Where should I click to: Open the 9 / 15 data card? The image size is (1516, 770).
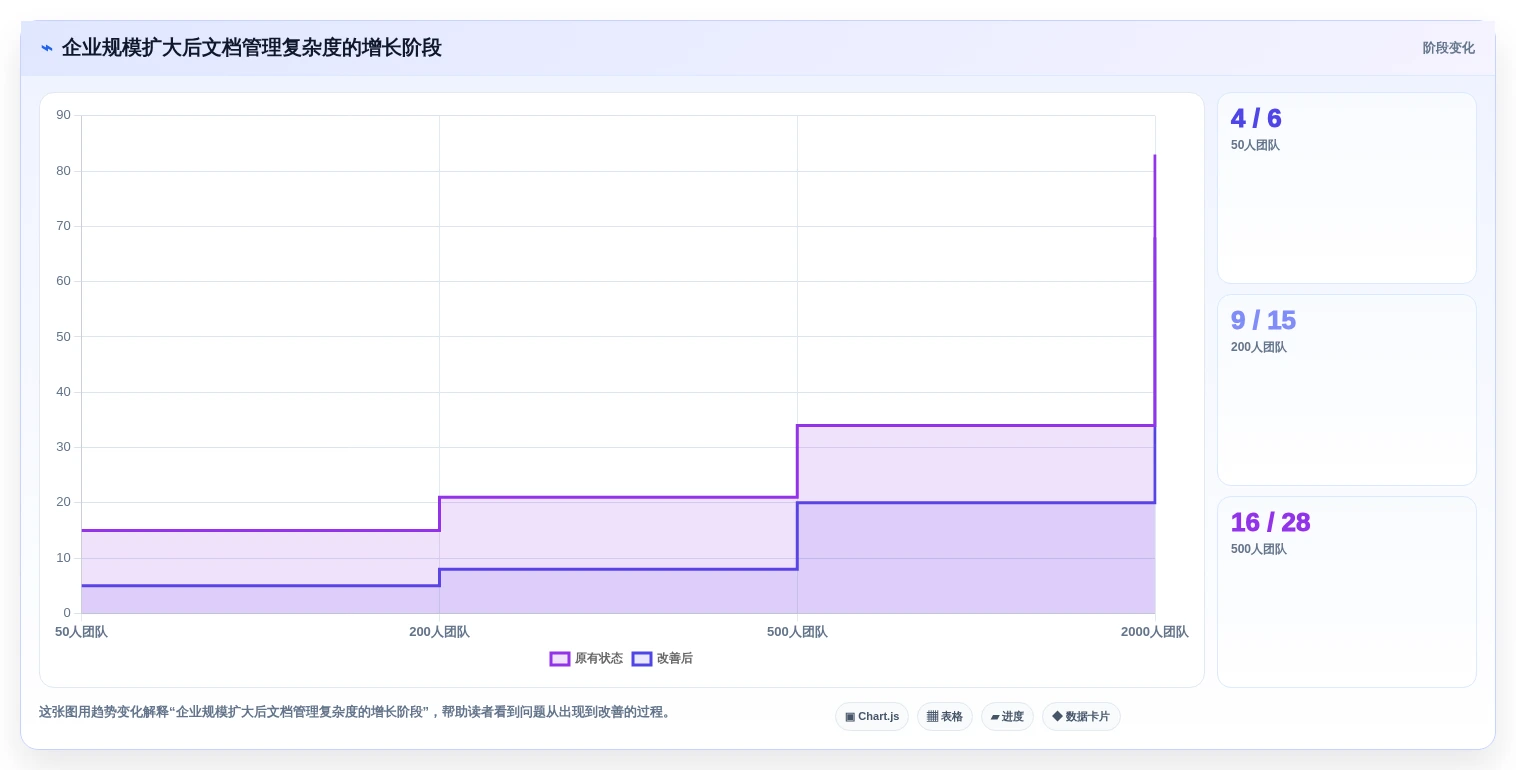coord(1346,390)
